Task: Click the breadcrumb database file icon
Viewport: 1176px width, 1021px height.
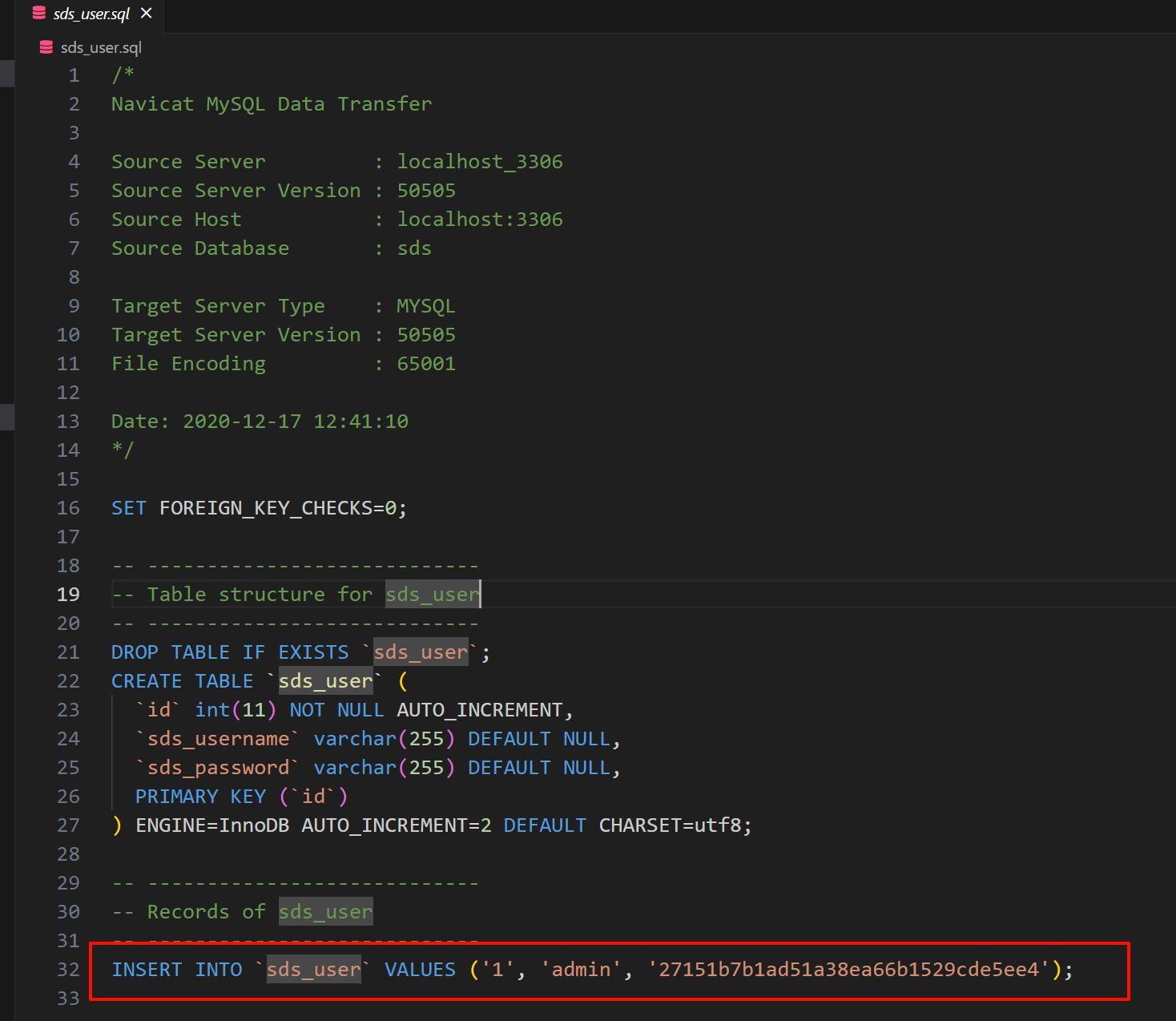Action: pyautogui.click(x=46, y=47)
